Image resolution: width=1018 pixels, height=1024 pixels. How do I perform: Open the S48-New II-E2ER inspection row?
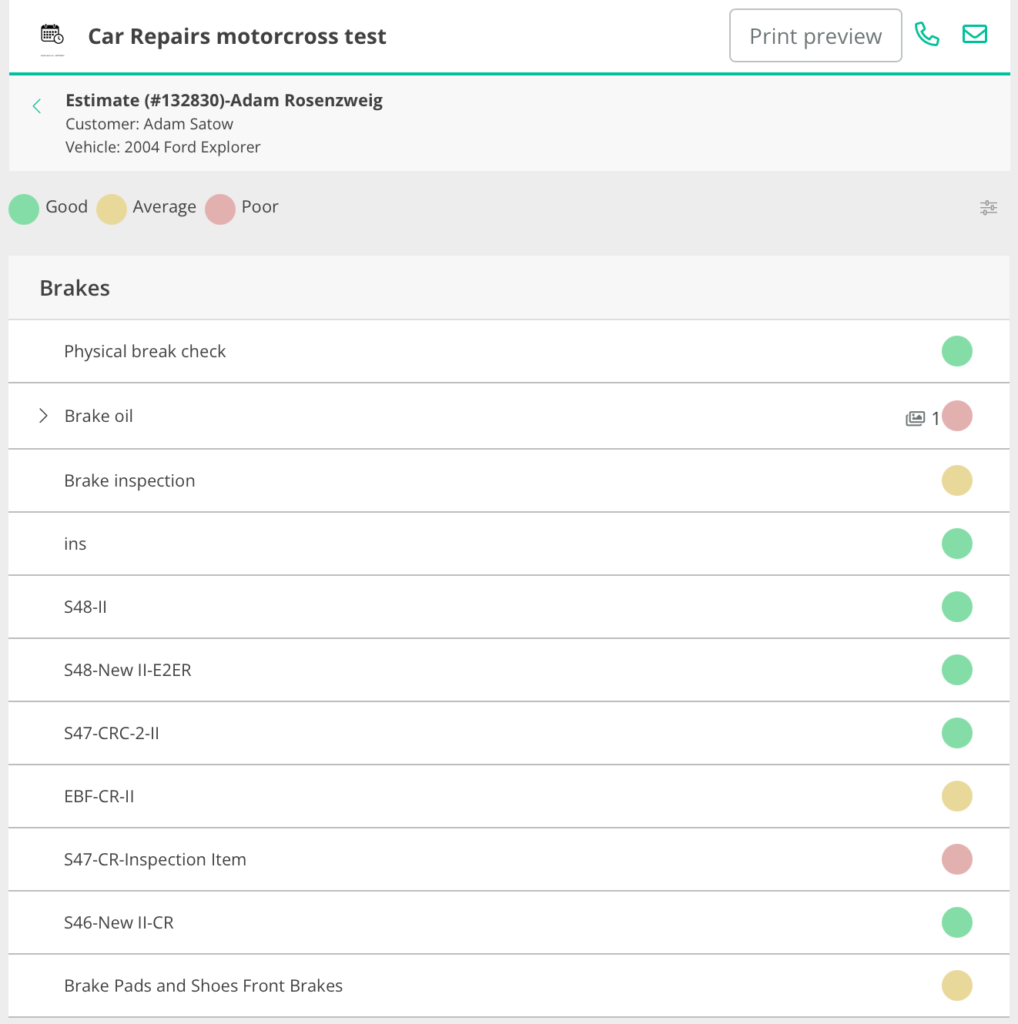point(127,670)
